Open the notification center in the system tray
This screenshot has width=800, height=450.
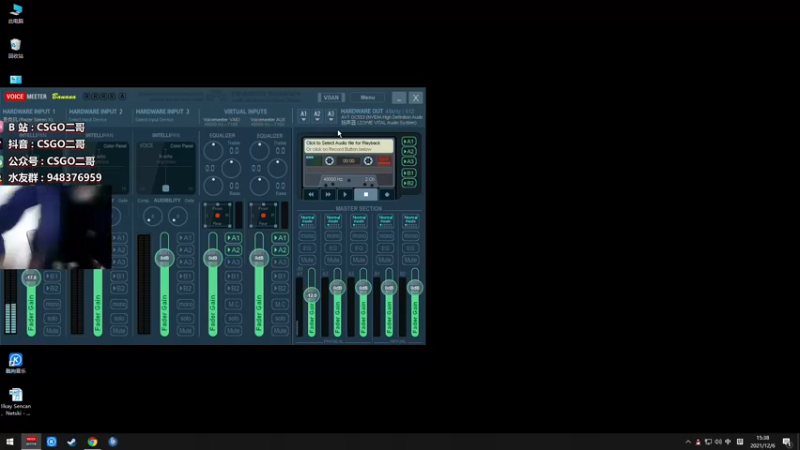787,442
